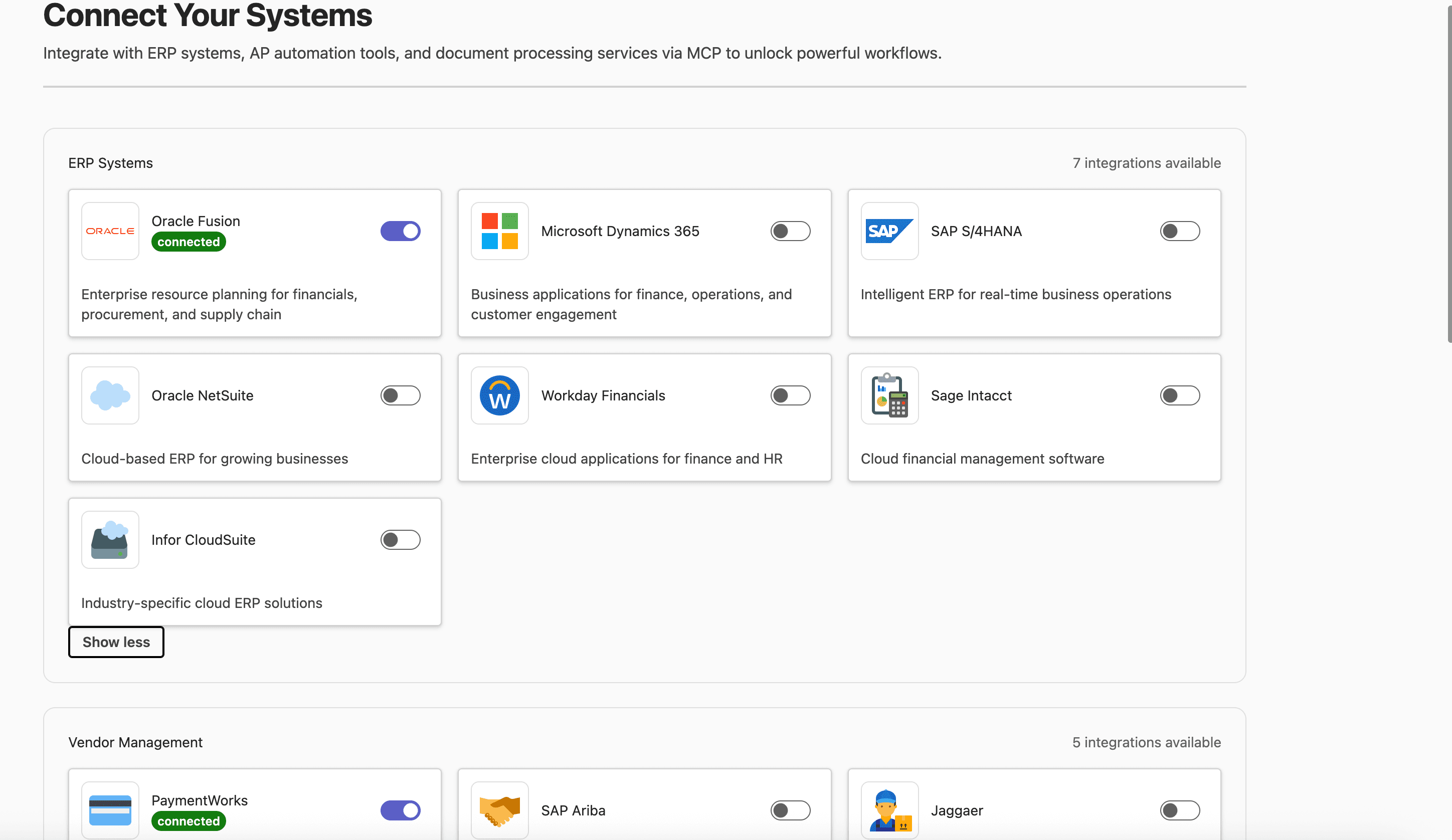Click the Oracle NetSuite cloud icon
This screenshot has height=840, width=1452.
[x=110, y=396]
